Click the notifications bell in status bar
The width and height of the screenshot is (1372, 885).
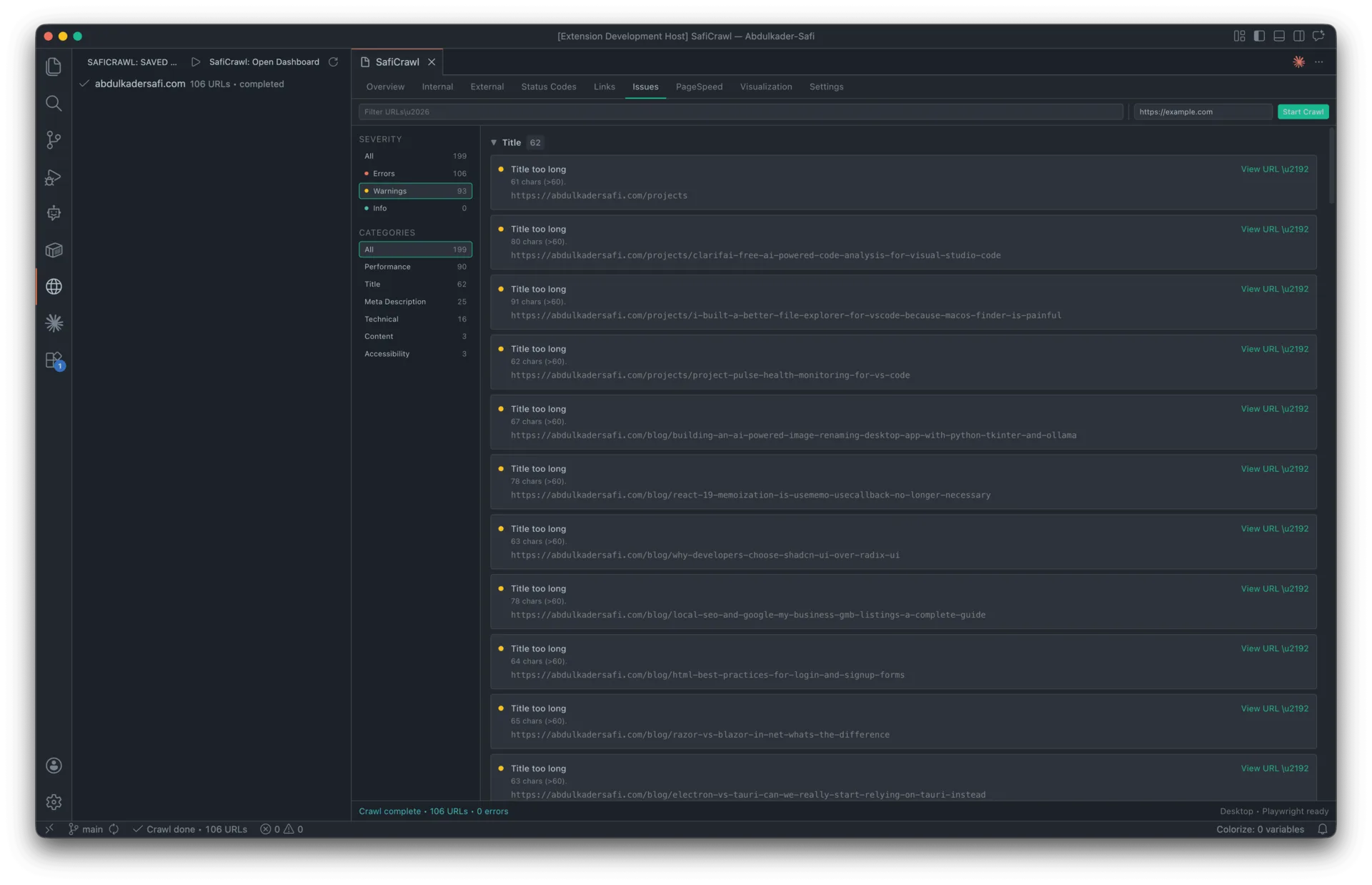point(1322,829)
